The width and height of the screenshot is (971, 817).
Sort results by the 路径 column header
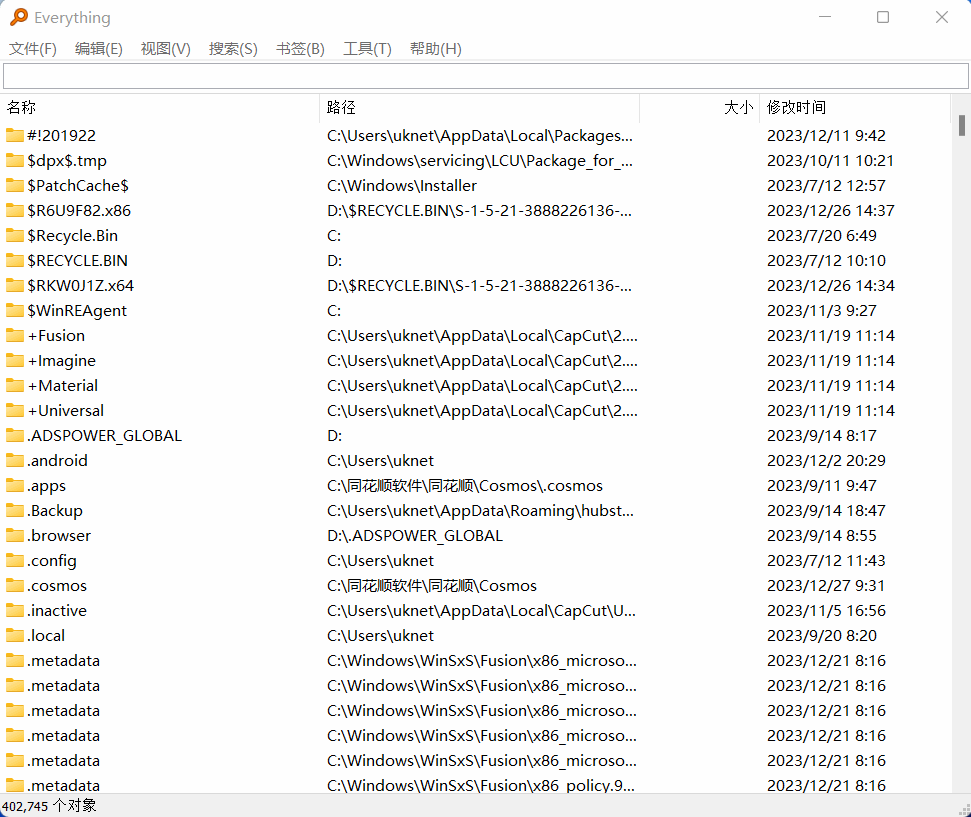pos(480,108)
